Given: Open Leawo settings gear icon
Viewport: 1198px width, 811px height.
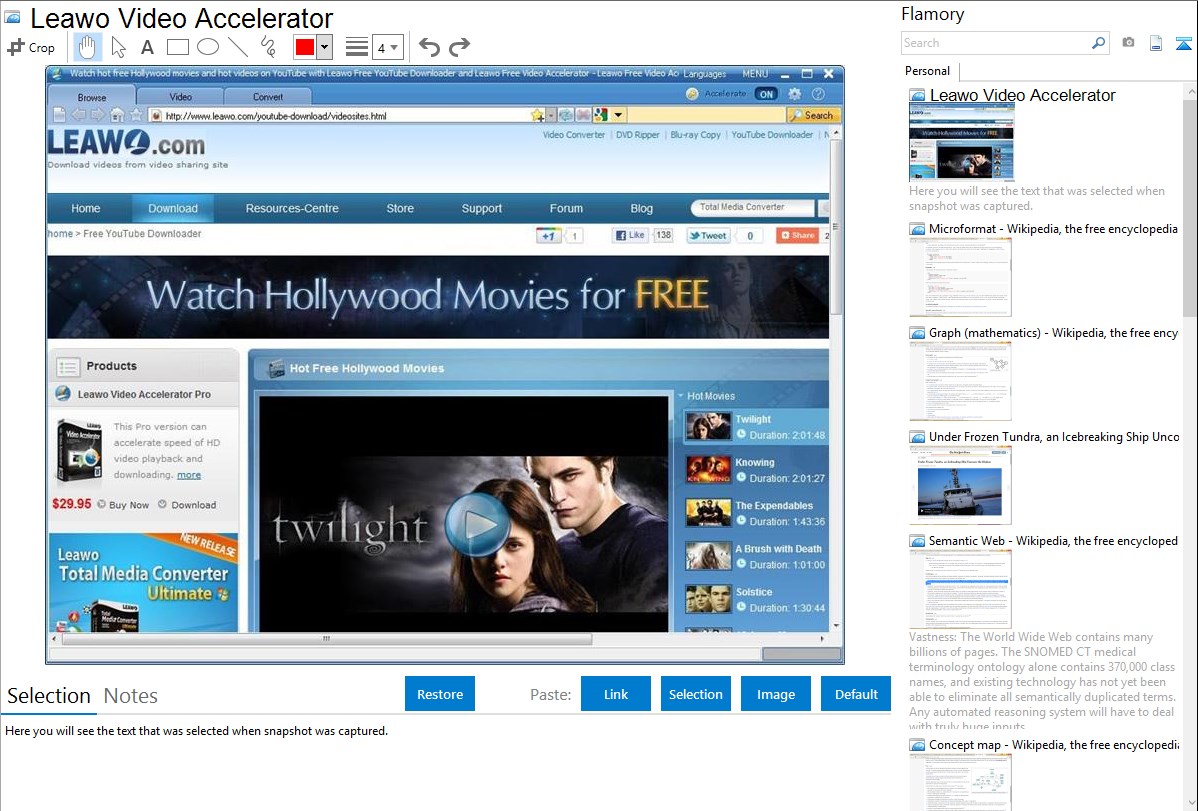Looking at the screenshot, I should pyautogui.click(x=795, y=94).
